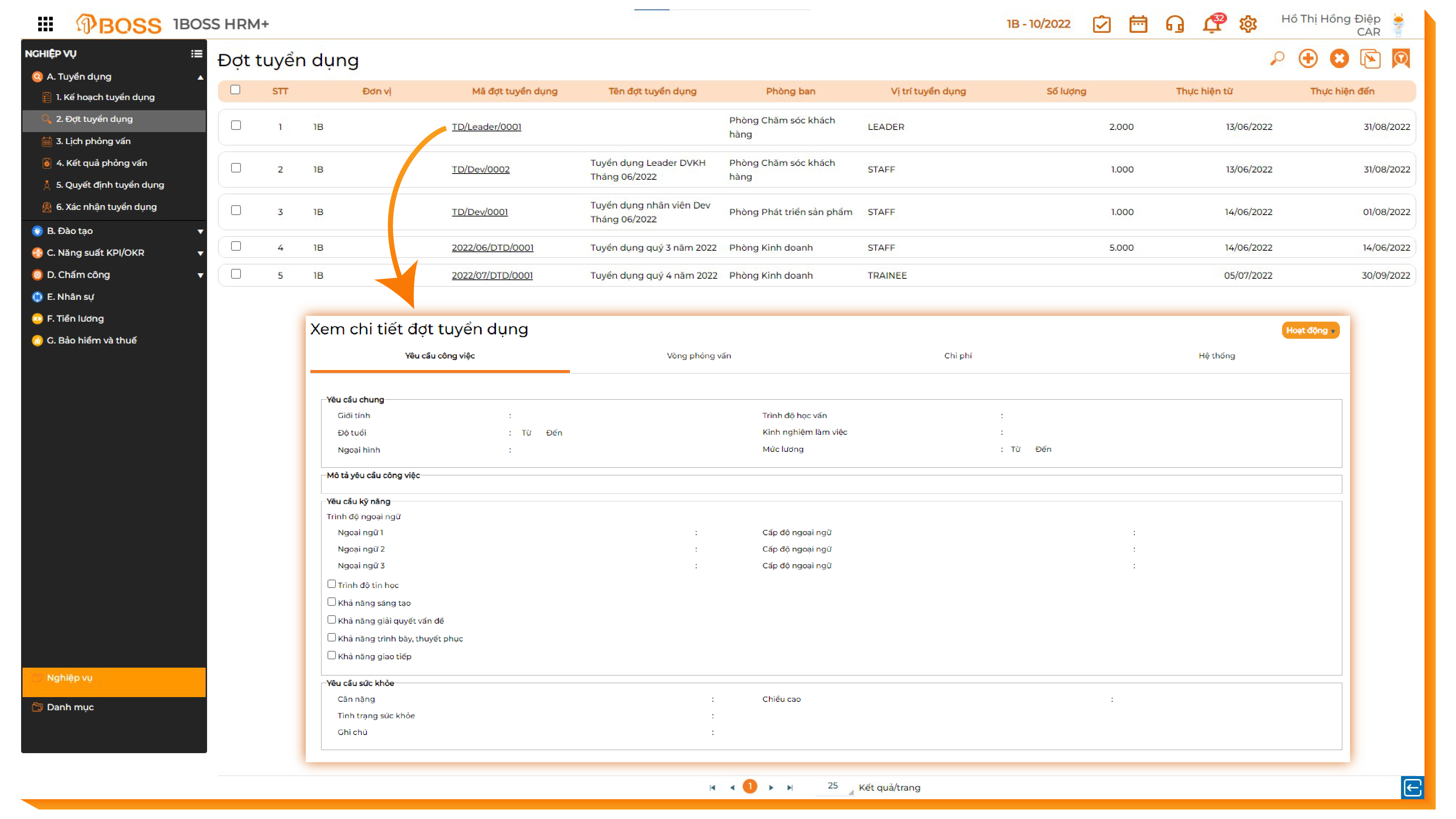Enable the Khả năng sáng tạo checkbox

[331, 602]
